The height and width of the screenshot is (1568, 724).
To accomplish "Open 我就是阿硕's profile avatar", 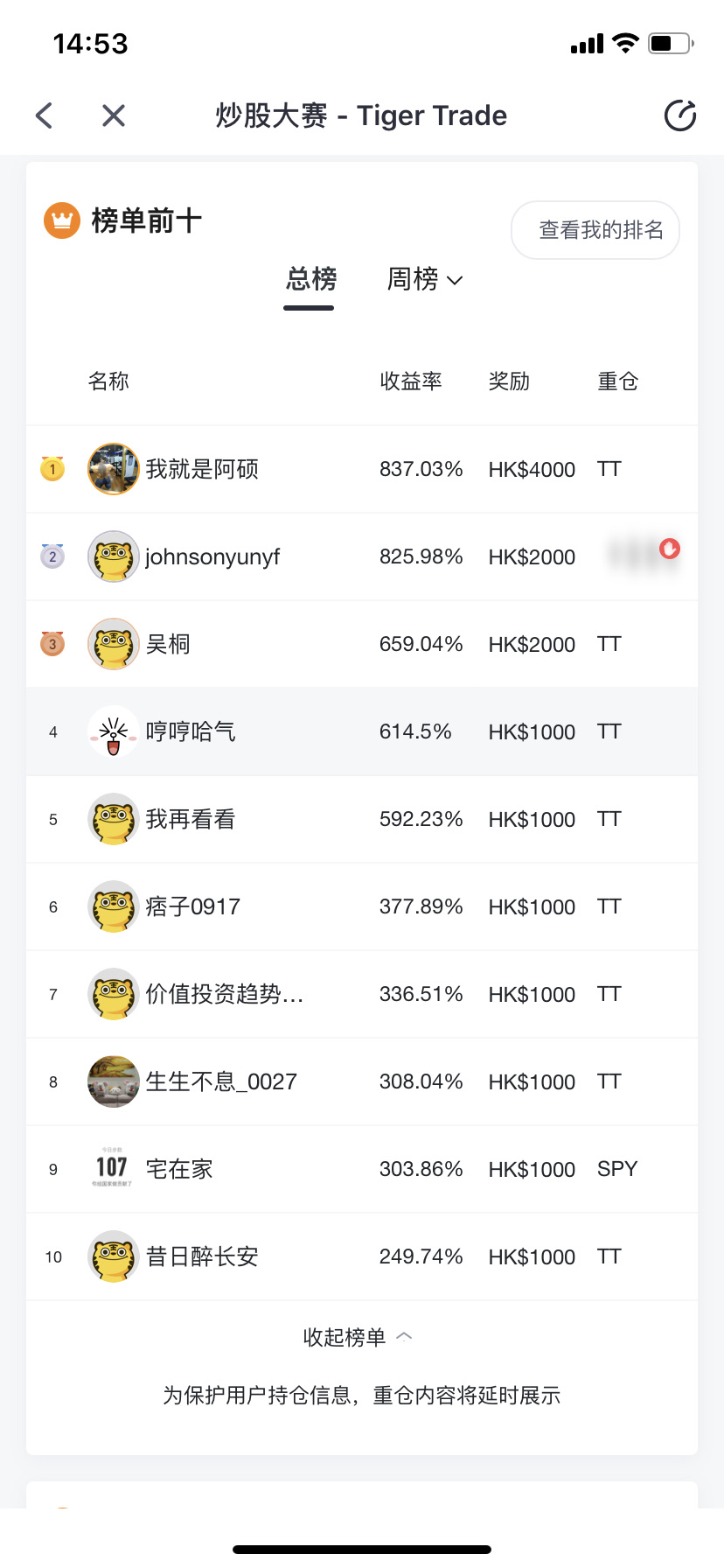I will click(x=114, y=469).
